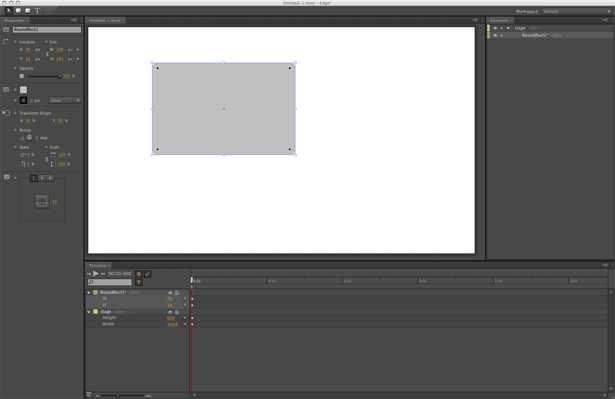Add keyframe for Height property
Viewport: 615px width, 399px height.
click(185, 318)
